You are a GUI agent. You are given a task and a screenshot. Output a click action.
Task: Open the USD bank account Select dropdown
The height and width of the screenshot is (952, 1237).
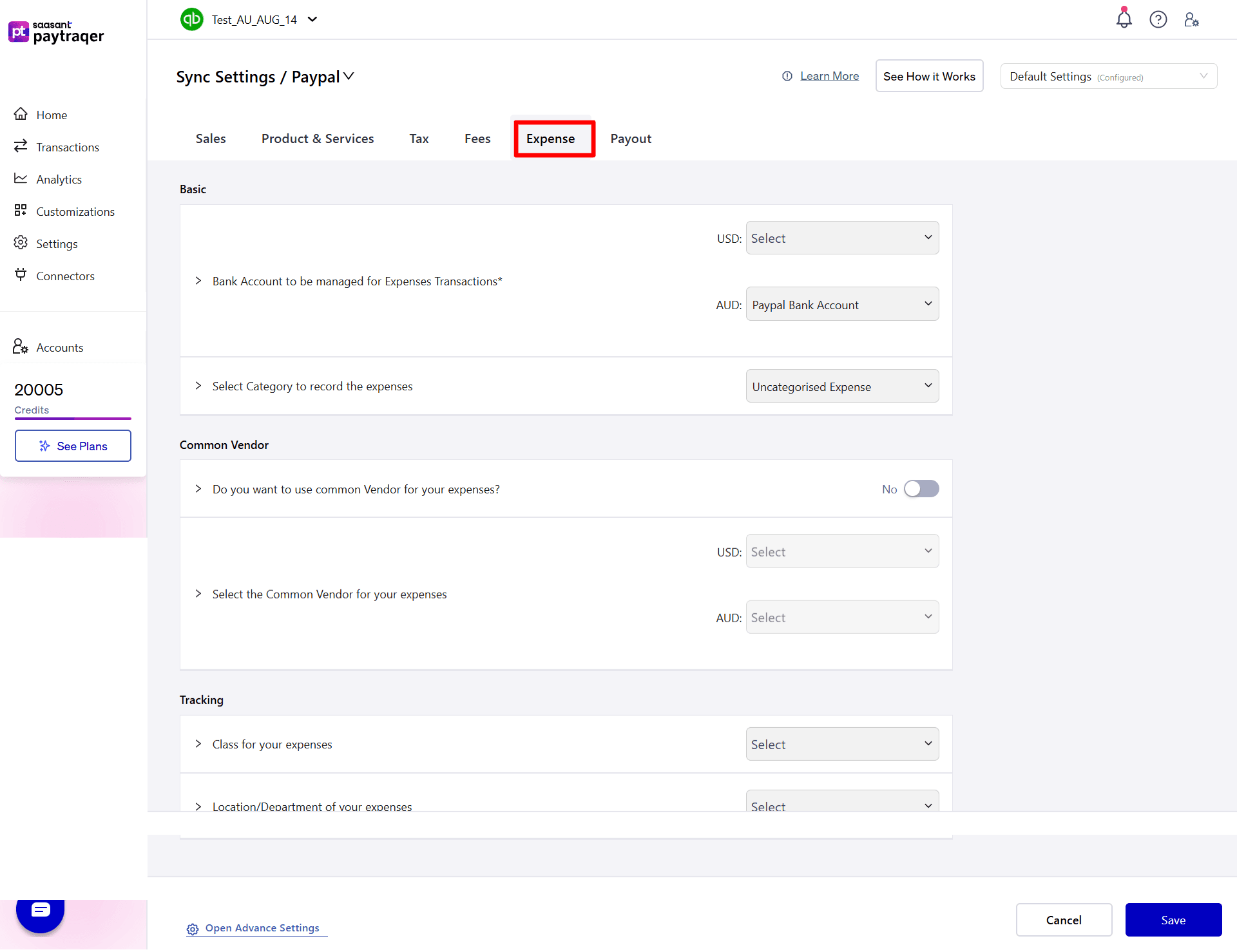(x=842, y=238)
